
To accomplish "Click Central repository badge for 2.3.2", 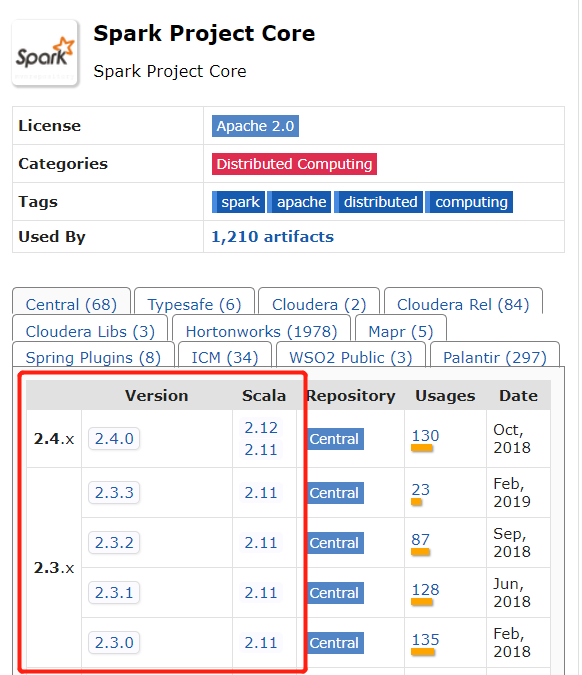I will click(335, 543).
